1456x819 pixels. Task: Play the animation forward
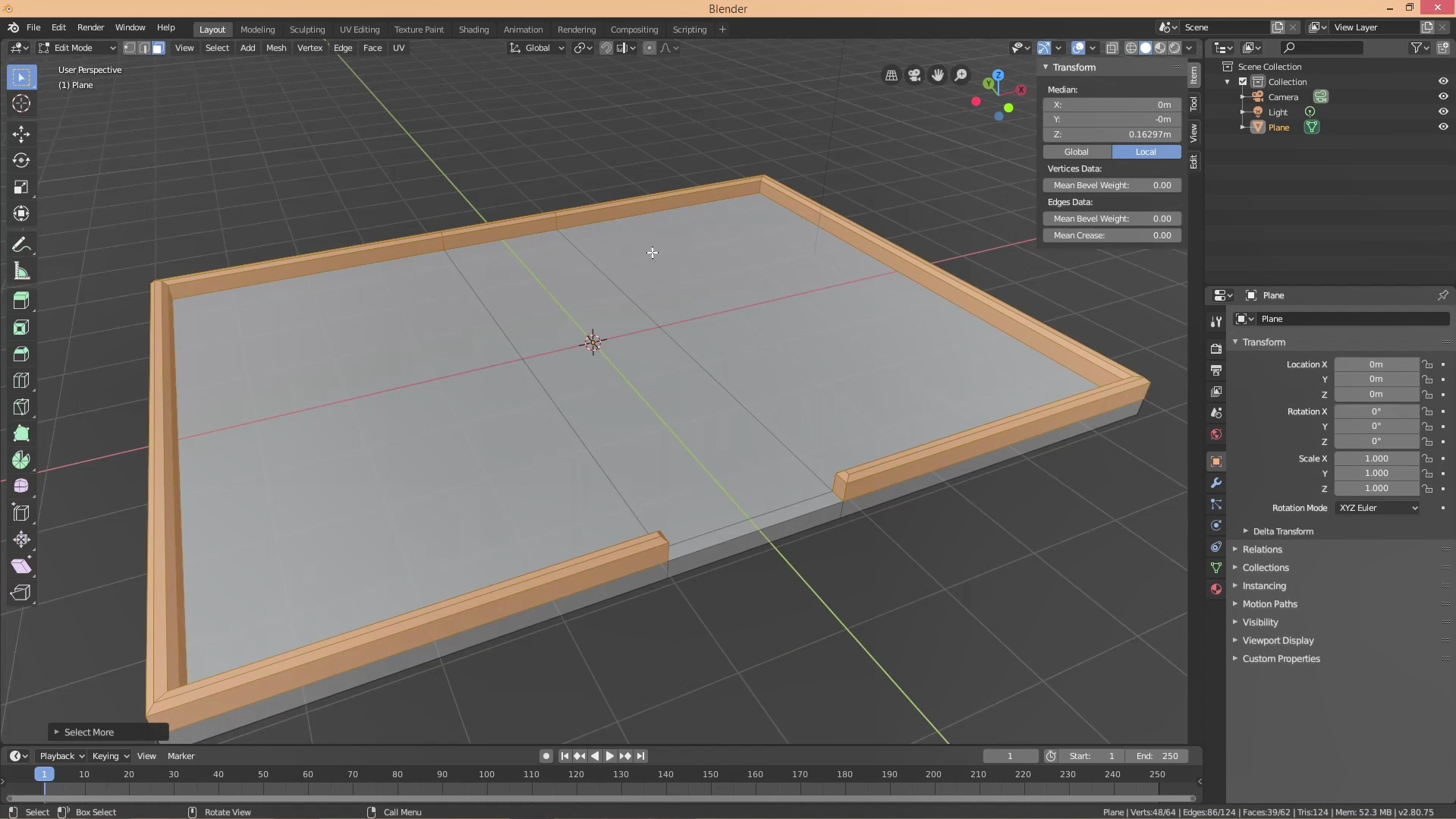(x=610, y=756)
